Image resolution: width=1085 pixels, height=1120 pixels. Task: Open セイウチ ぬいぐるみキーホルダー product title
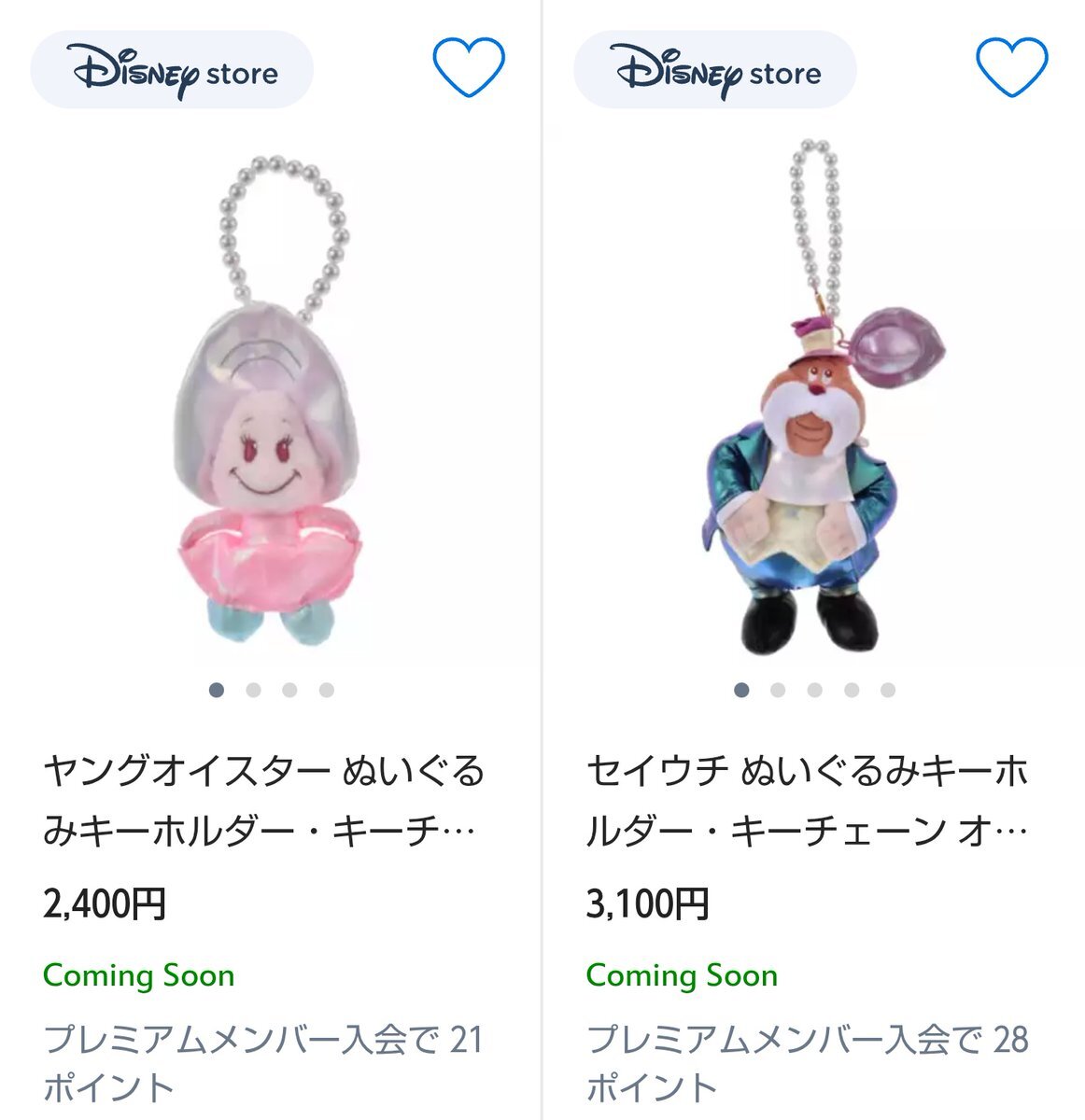[x=809, y=801]
